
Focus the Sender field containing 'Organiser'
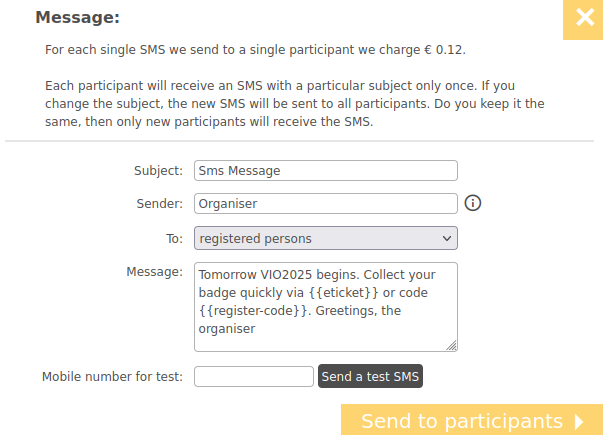(326, 203)
